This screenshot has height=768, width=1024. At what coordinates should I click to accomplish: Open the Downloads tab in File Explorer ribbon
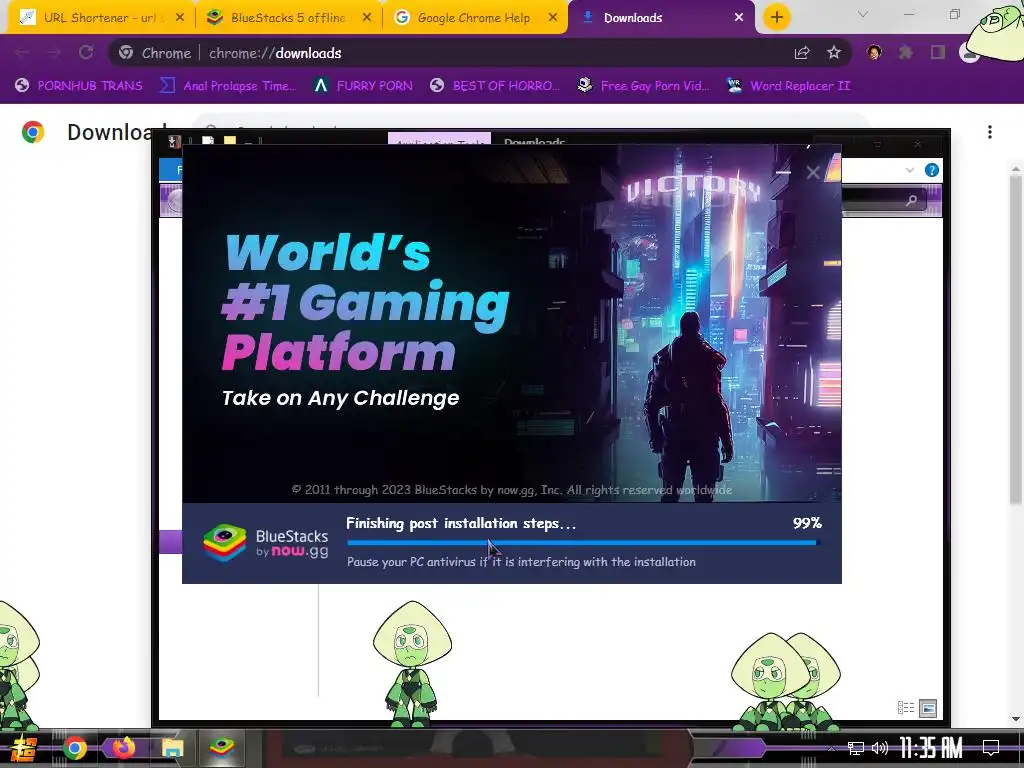point(534,141)
